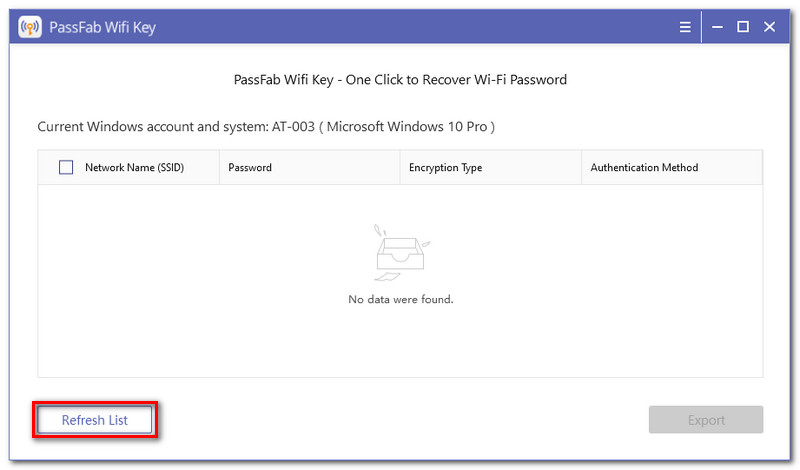Click the Password column header
Screen dimensions: 800x470
[250, 167]
